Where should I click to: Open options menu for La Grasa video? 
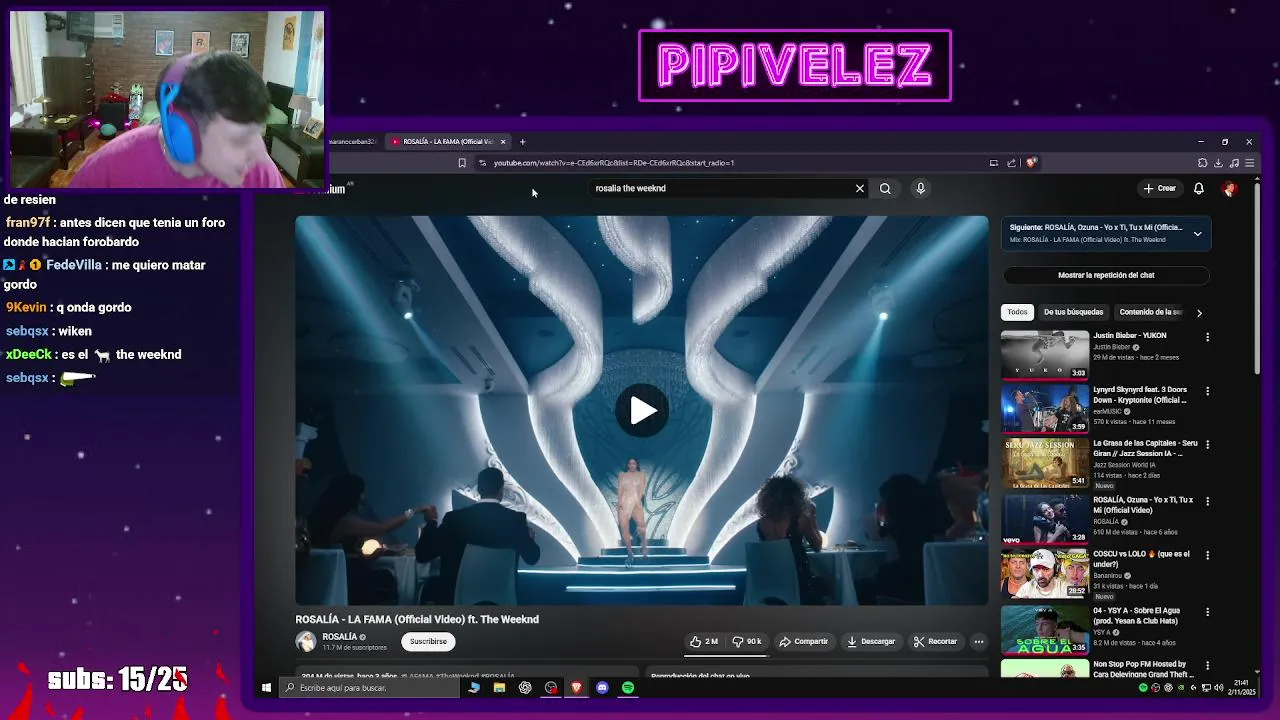[1207, 445]
